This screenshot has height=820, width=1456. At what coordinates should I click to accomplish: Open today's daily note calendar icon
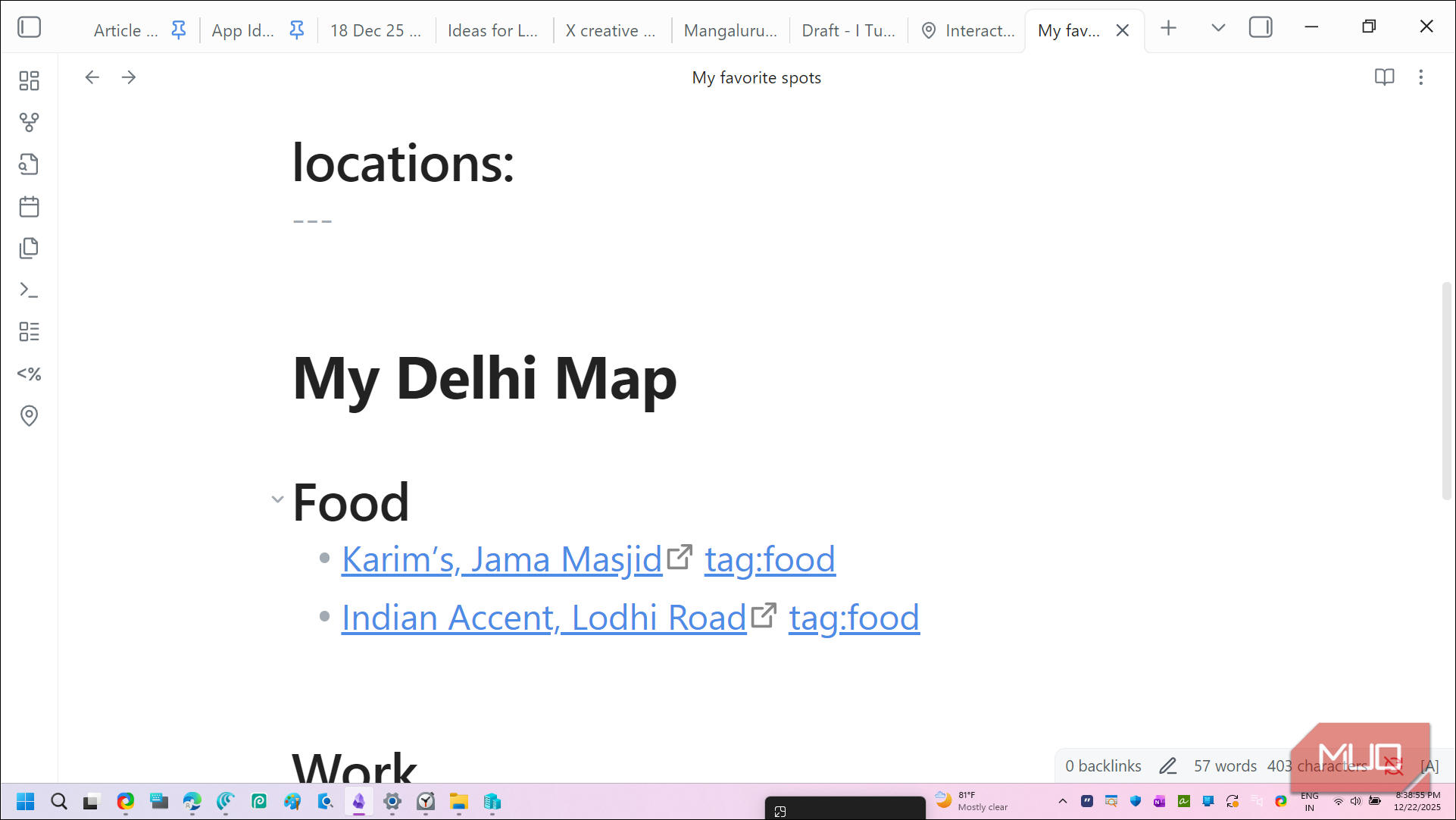(x=29, y=206)
